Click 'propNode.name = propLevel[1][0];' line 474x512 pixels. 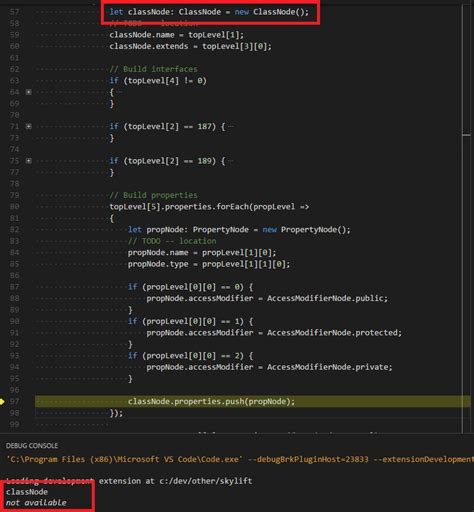[202, 253]
